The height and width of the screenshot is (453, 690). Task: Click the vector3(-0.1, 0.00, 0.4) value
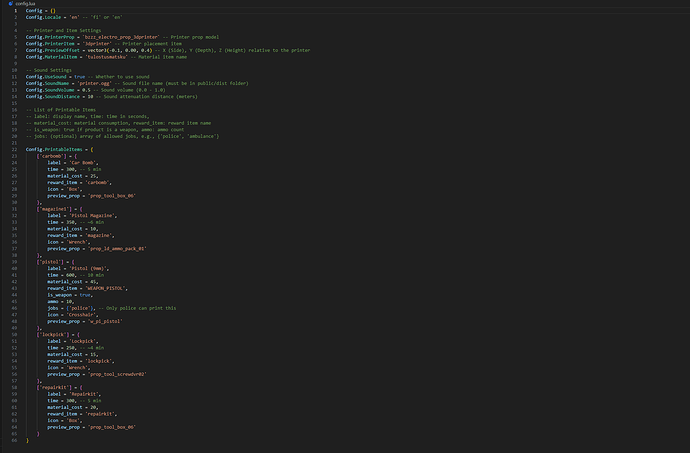pyautogui.click(x=120, y=50)
